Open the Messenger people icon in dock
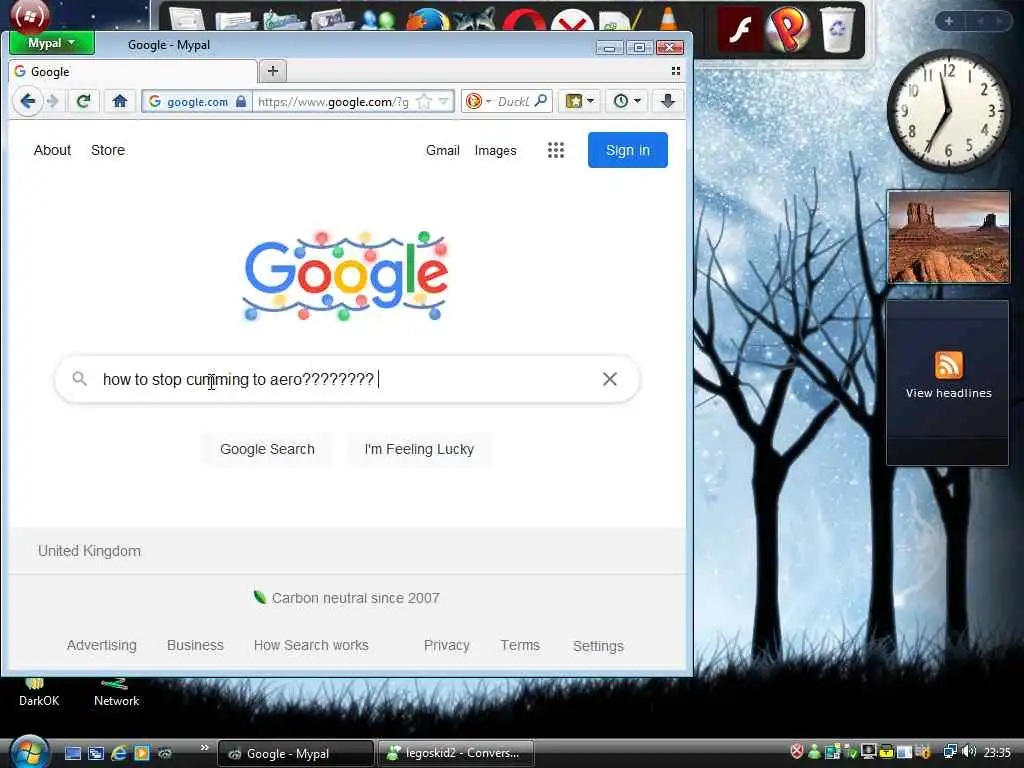Screen dimensions: 1024x768 pos(378,20)
